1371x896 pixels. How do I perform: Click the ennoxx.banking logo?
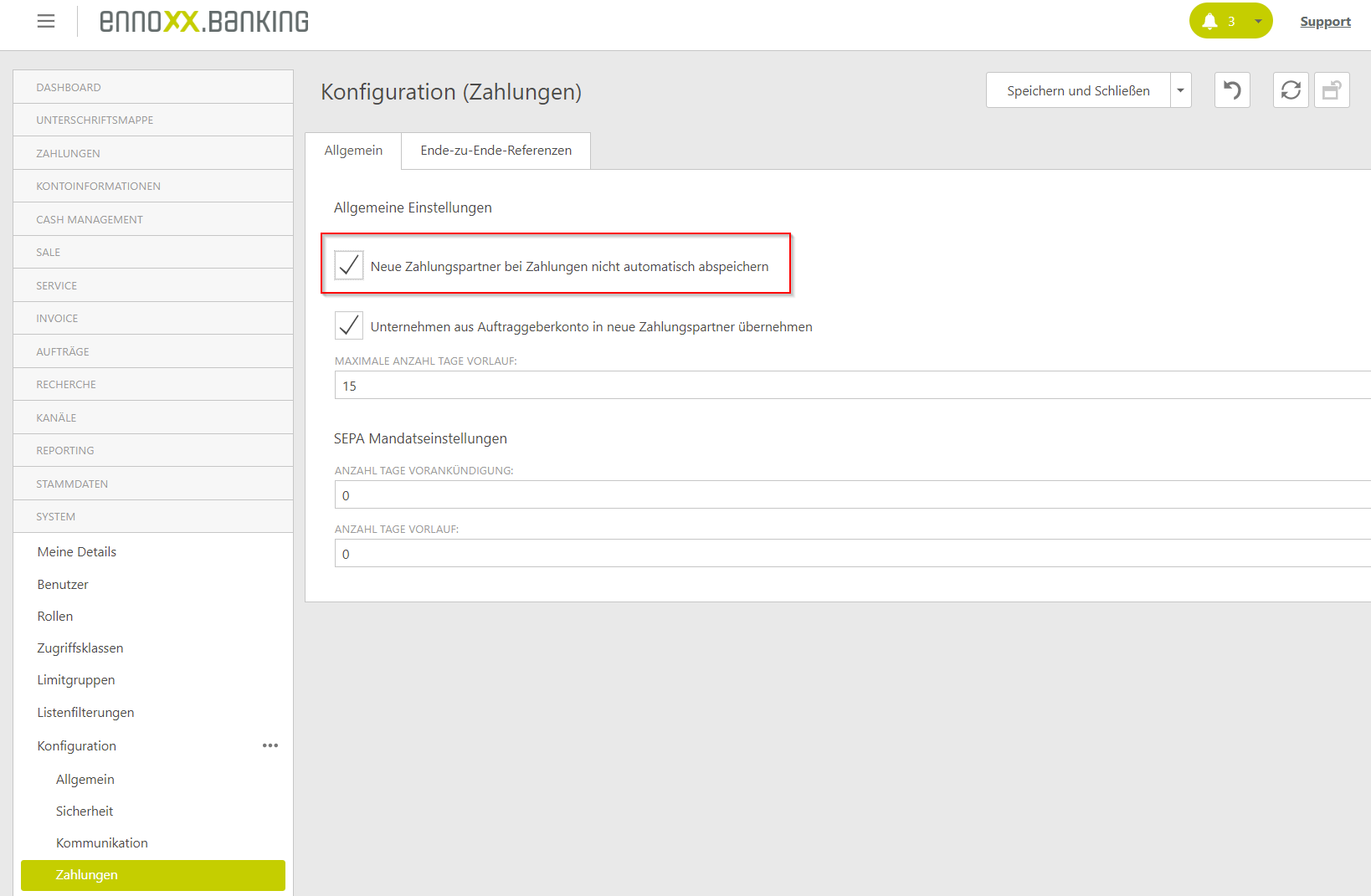204,21
